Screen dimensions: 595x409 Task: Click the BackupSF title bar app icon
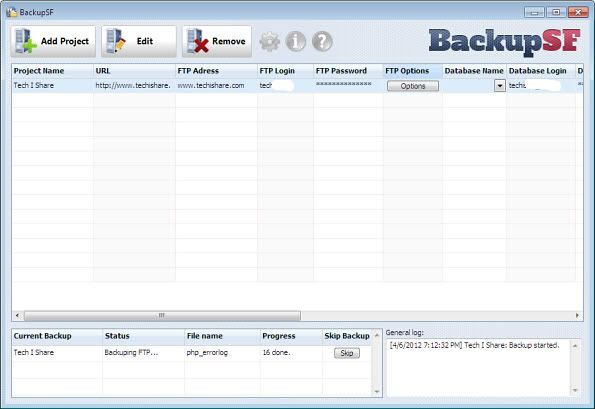(x=11, y=12)
